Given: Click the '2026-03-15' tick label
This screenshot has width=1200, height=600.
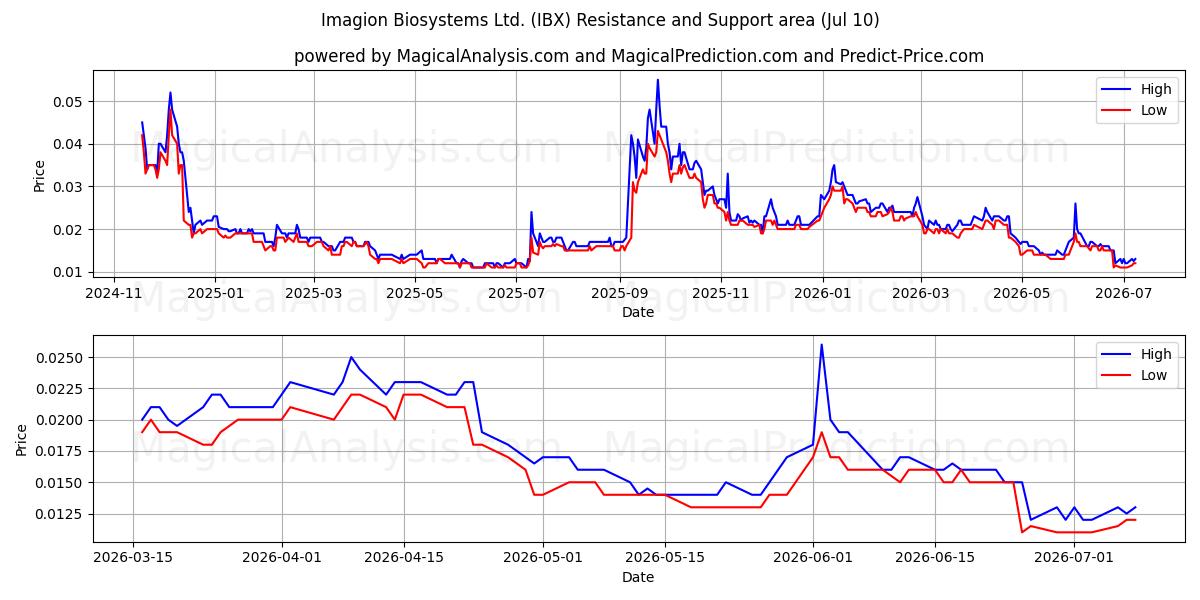Looking at the screenshot, I should click(134, 557).
